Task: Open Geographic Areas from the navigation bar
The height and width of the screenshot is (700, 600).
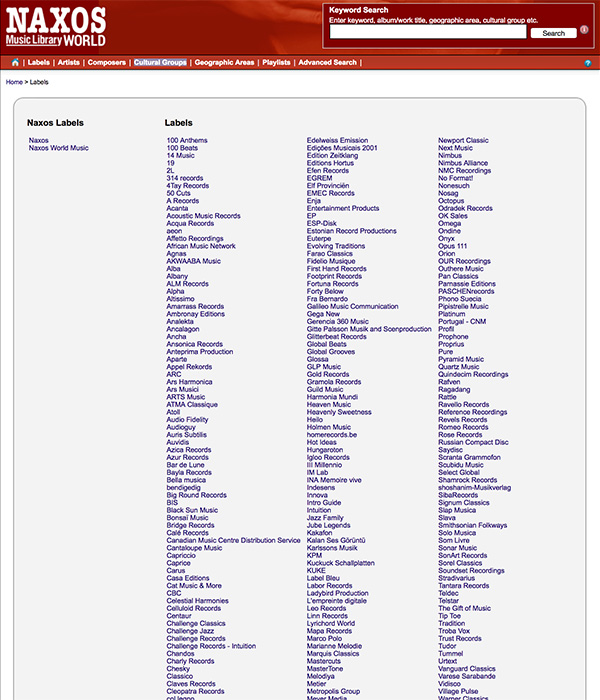Action: tap(224, 62)
